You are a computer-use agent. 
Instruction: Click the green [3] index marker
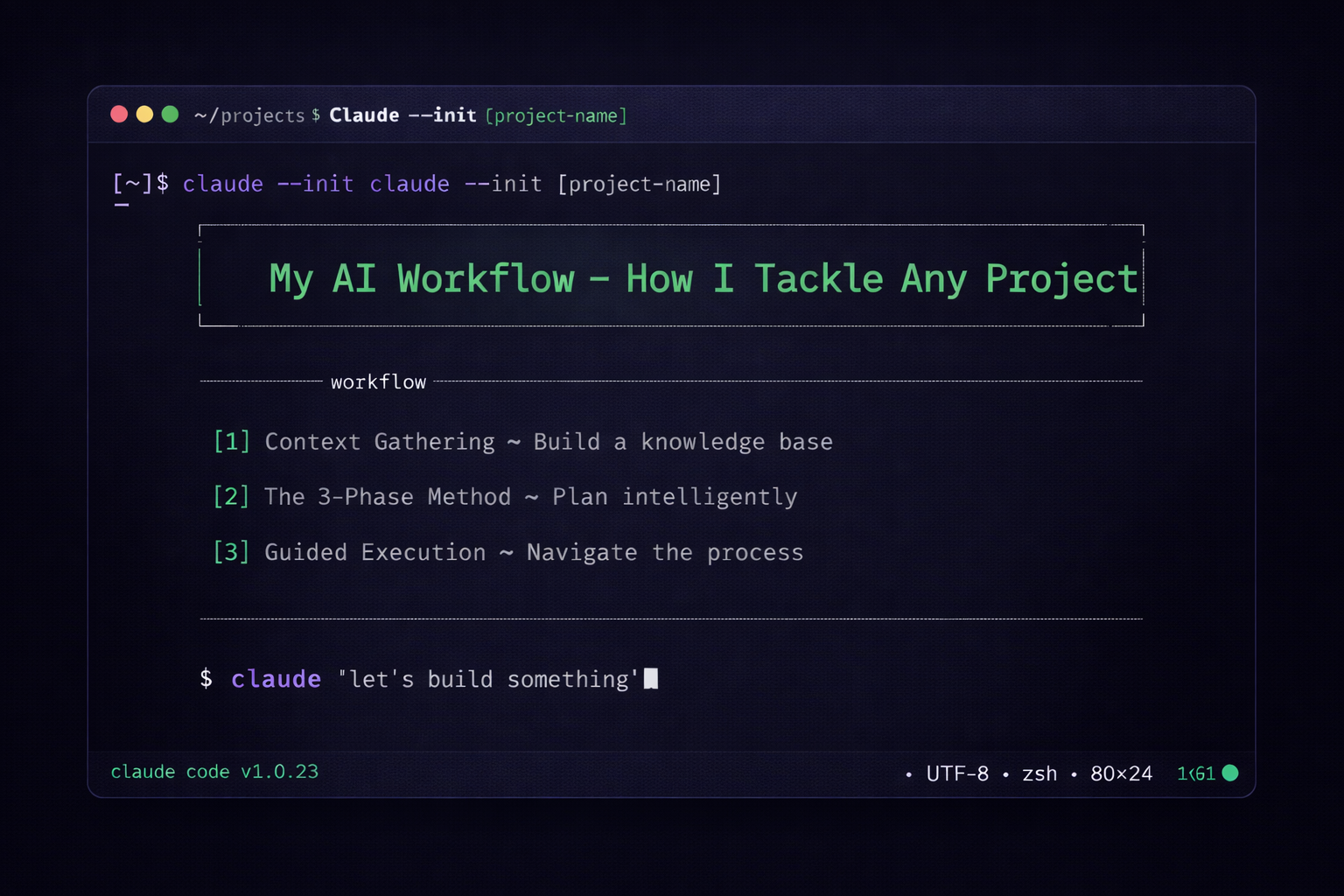232,552
